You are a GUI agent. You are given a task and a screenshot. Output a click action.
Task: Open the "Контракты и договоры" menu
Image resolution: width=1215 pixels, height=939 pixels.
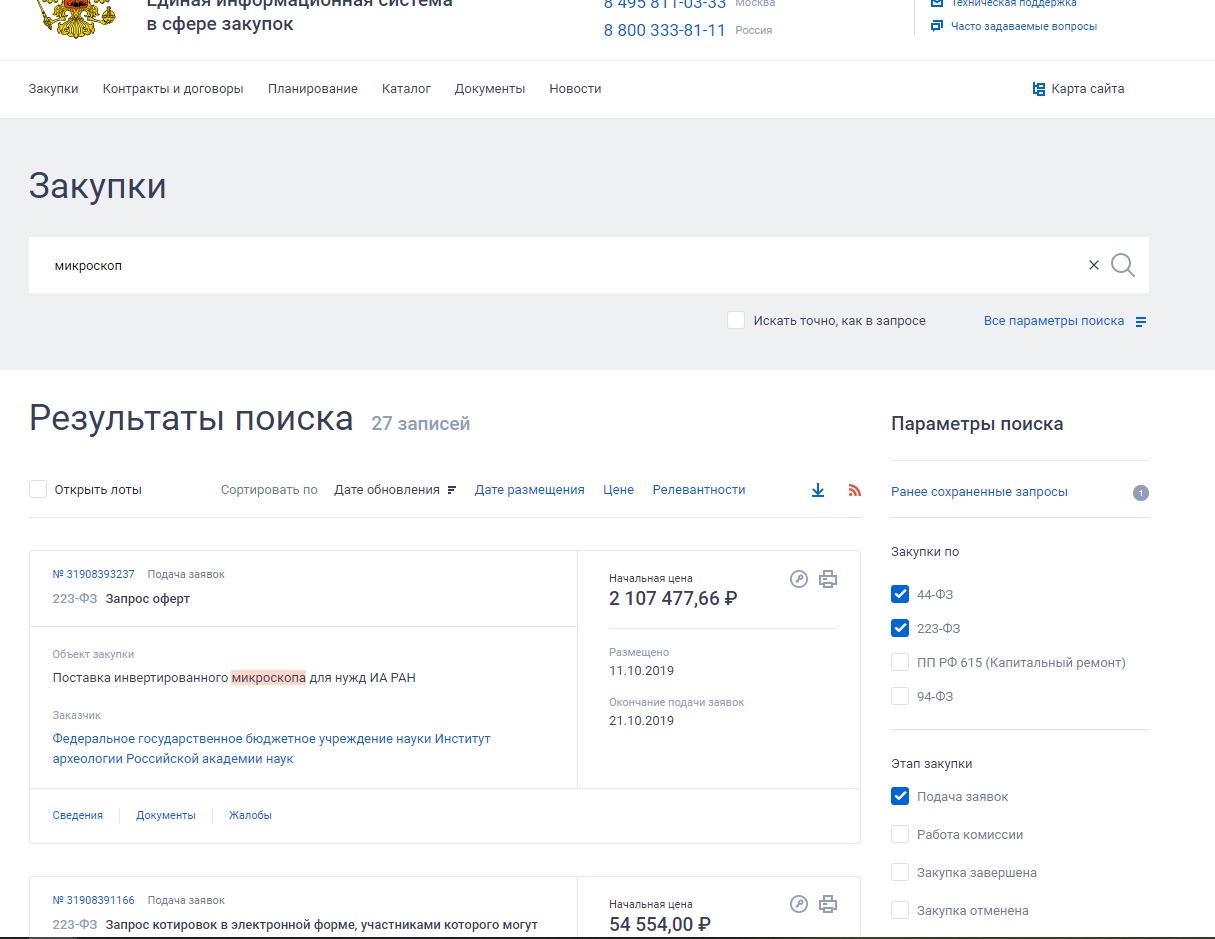pyautogui.click(x=173, y=89)
